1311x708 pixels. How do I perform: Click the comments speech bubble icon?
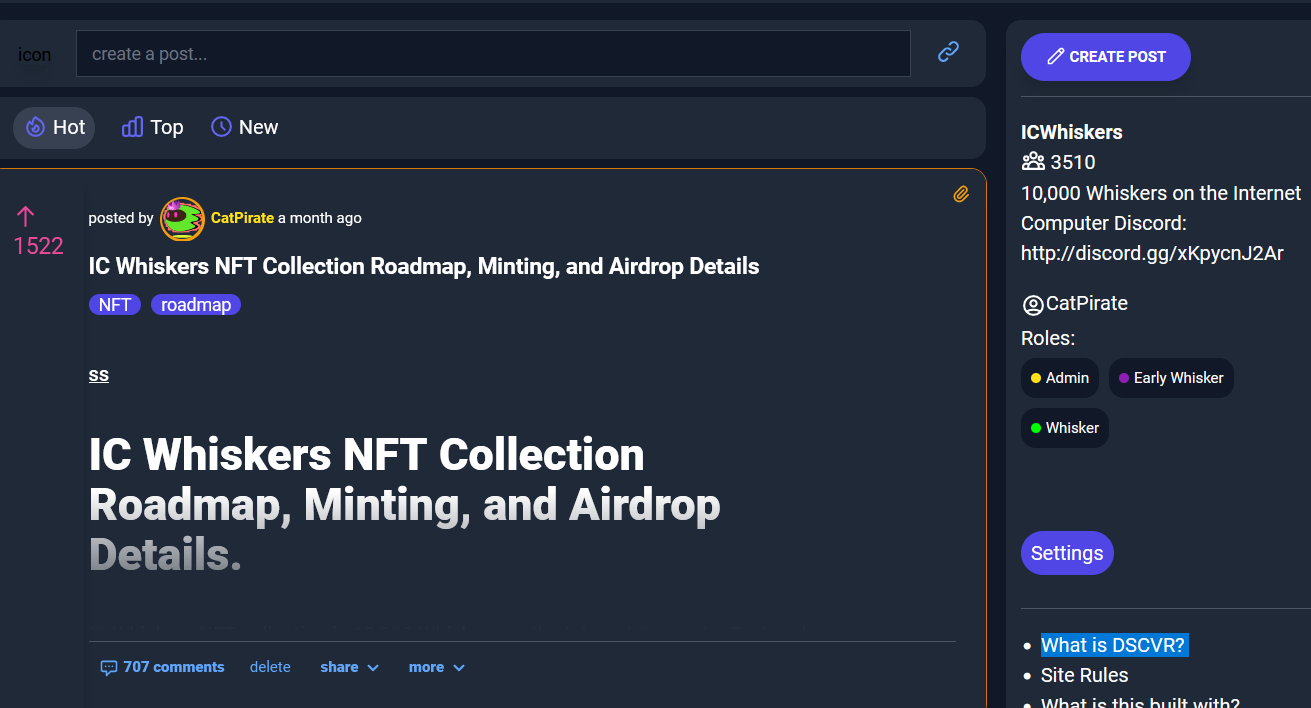pos(109,668)
